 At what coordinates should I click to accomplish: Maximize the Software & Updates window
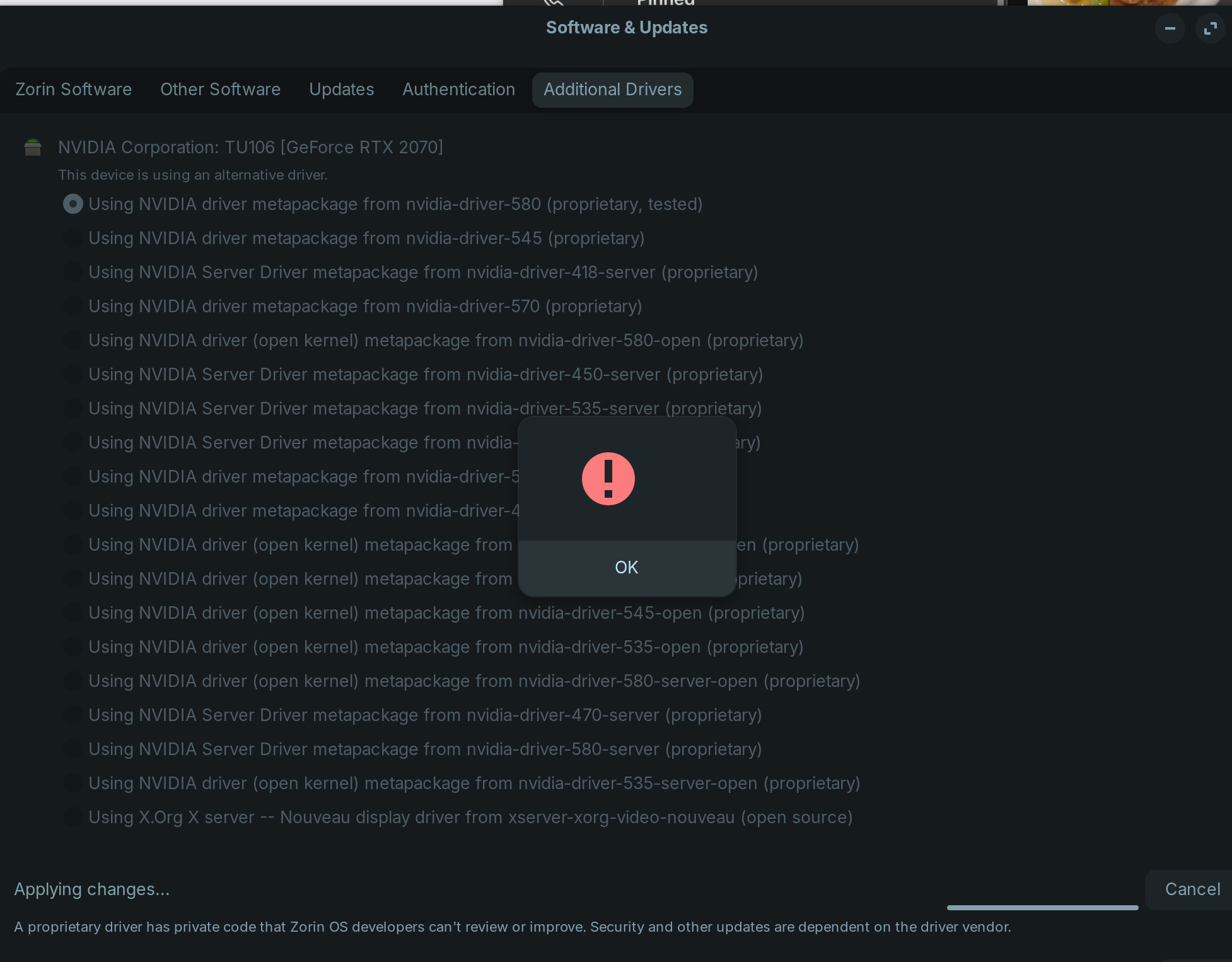point(1210,28)
